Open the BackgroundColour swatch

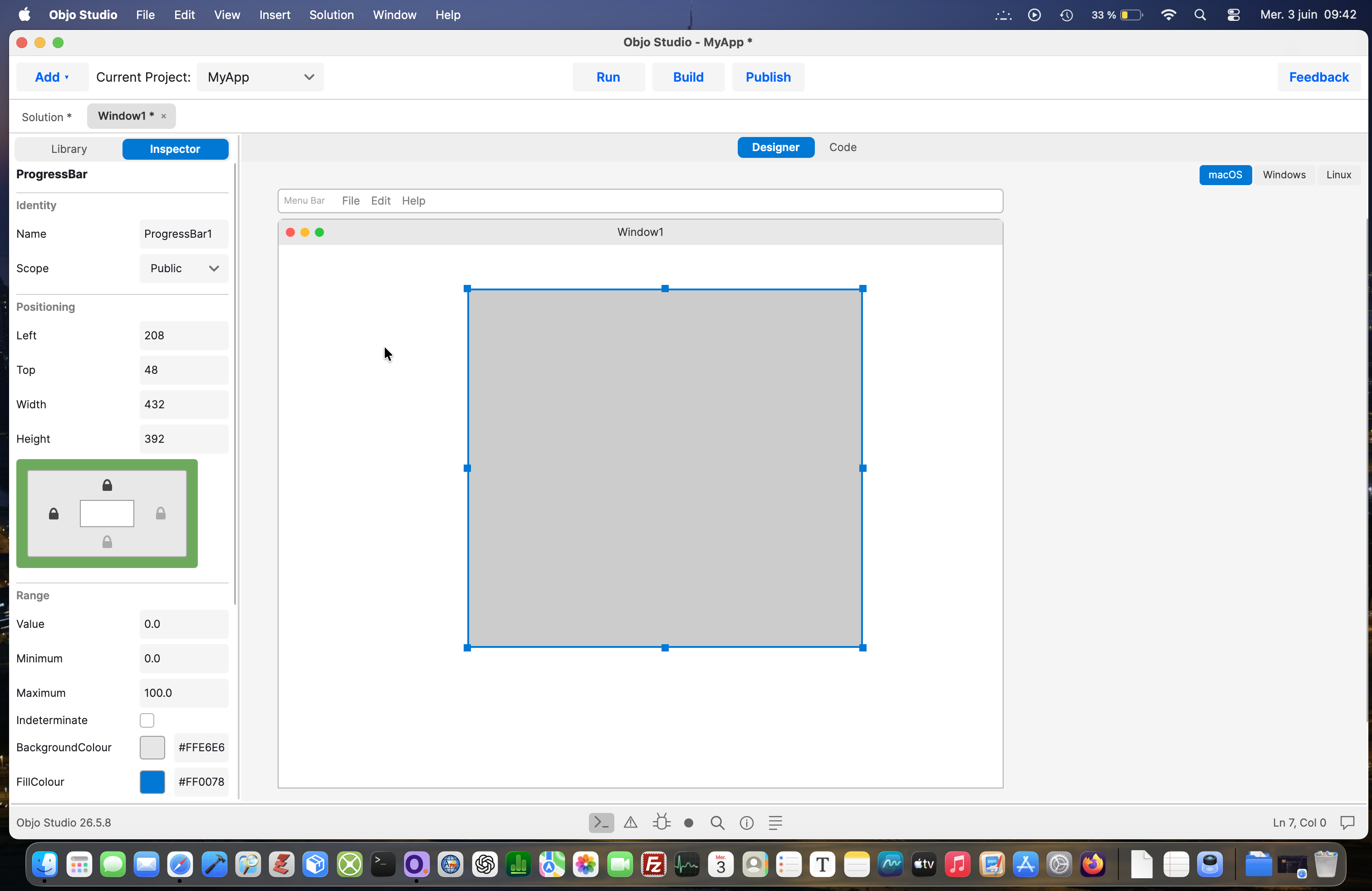click(x=152, y=748)
